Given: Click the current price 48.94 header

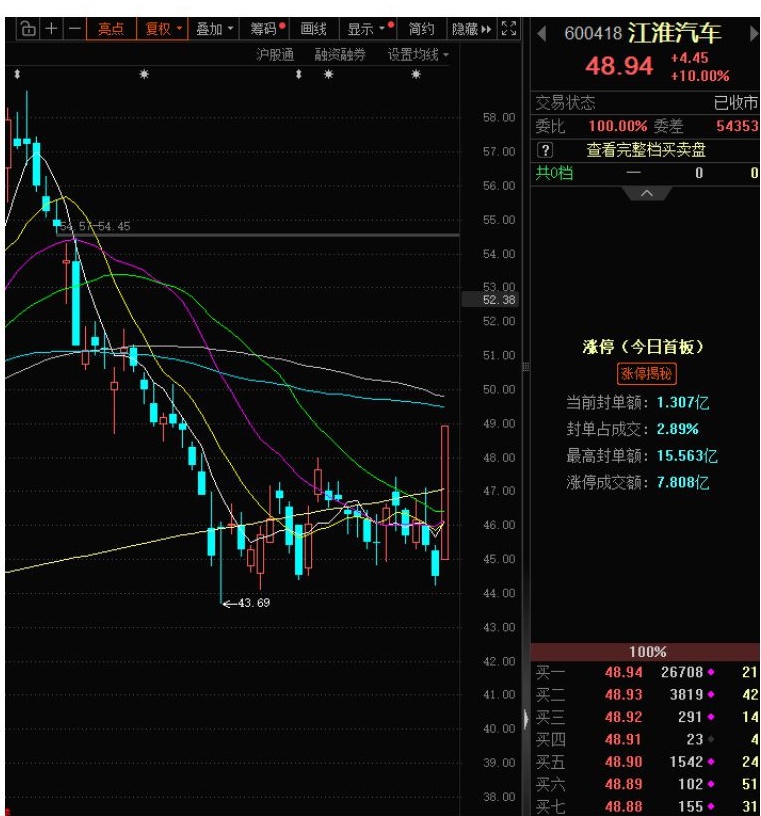Looking at the screenshot, I should click(x=619, y=67).
